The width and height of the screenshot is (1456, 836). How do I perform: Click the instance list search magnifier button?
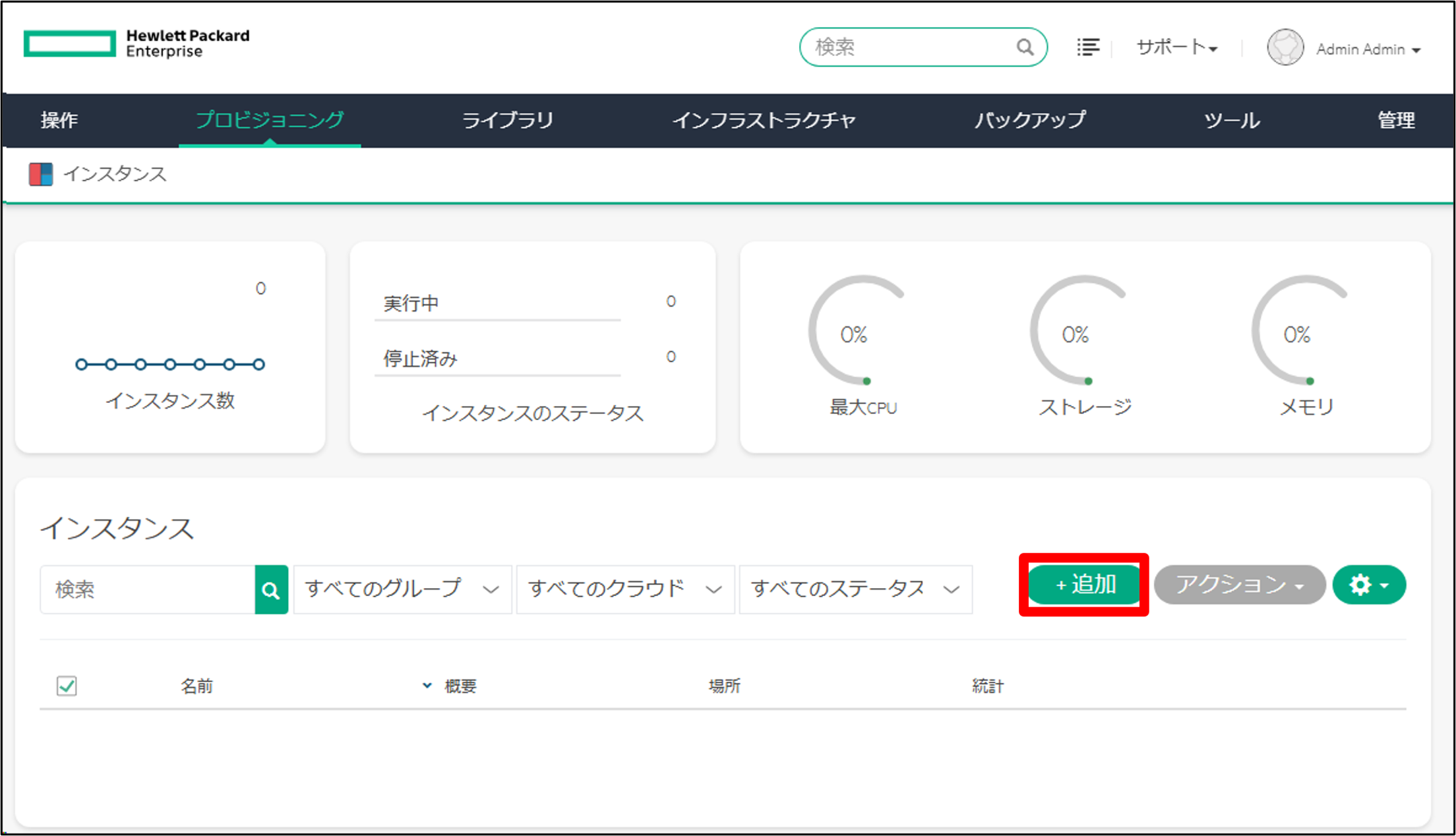click(271, 589)
